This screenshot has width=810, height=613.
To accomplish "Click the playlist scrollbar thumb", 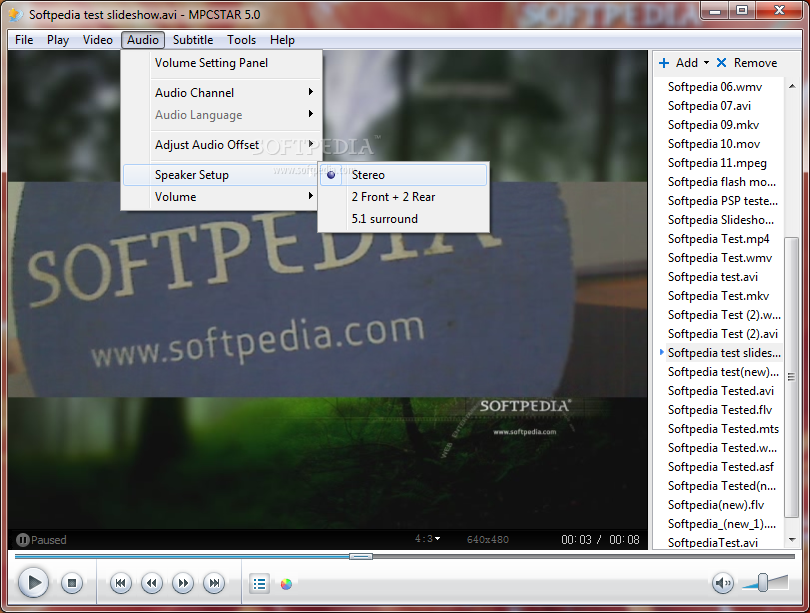I will [x=791, y=378].
